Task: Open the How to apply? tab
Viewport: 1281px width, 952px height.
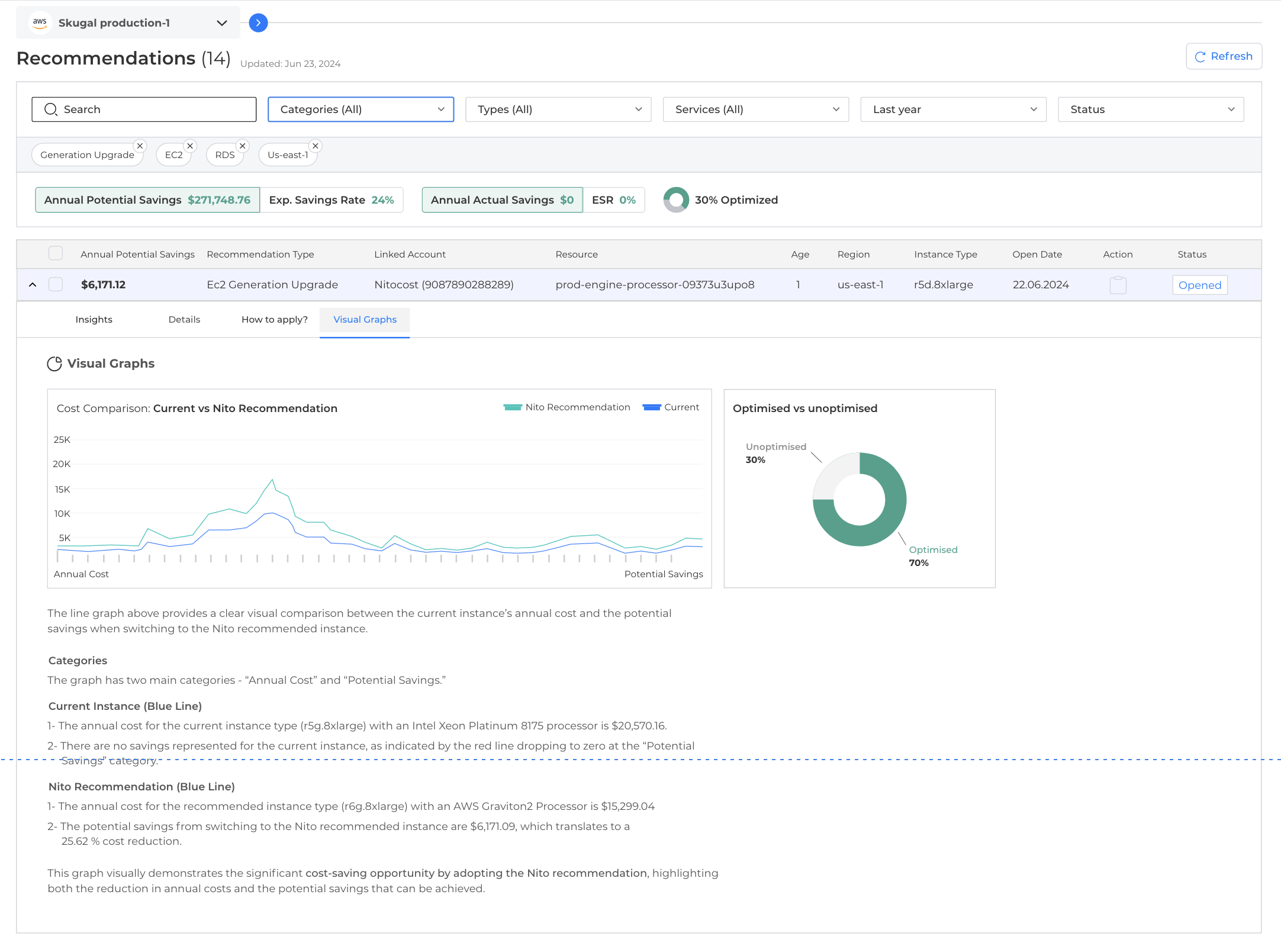Action: pos(274,320)
